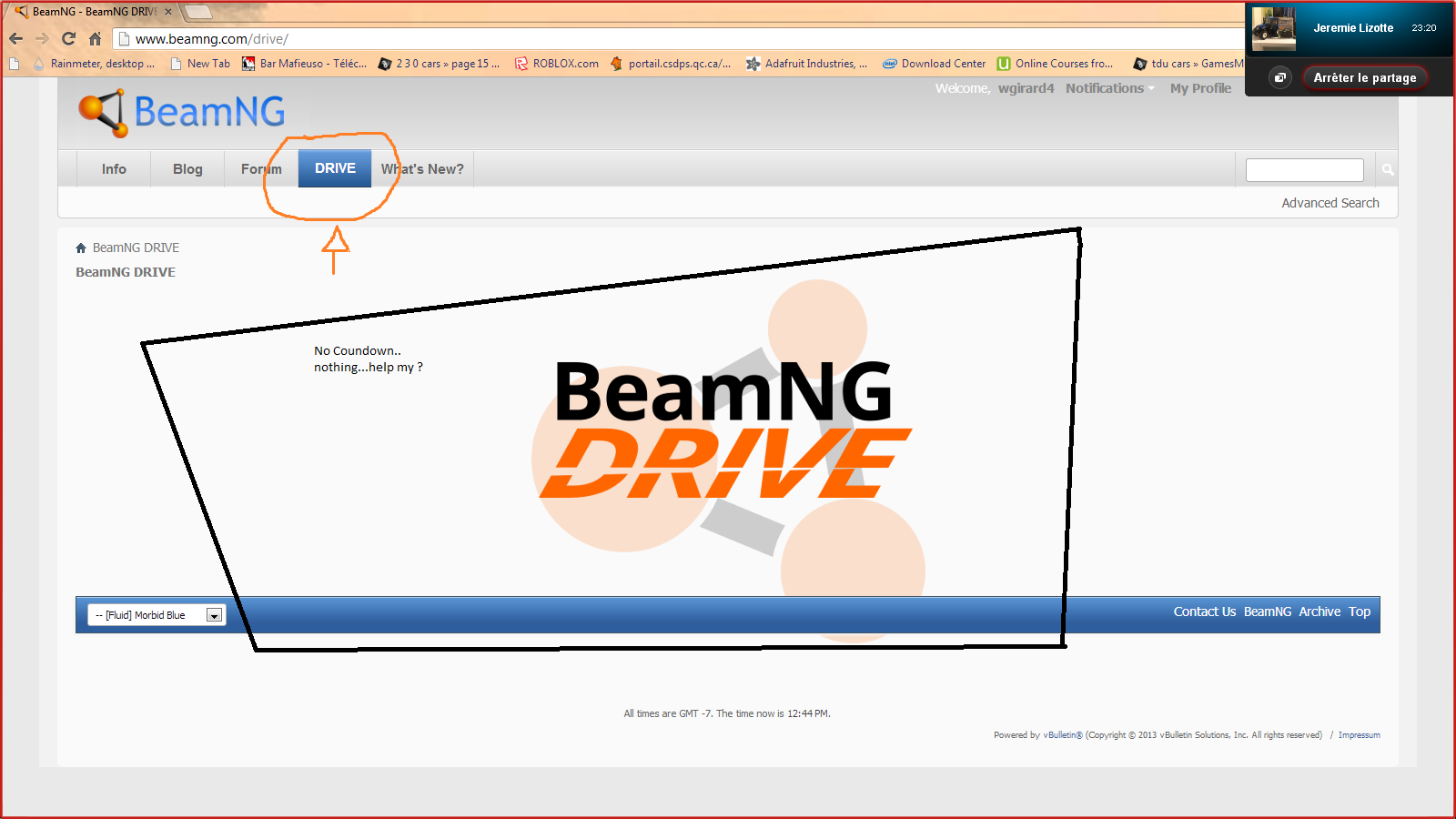Click Contact Us in footer
Screen dimensions: 1456x819
pyautogui.click(x=1204, y=612)
